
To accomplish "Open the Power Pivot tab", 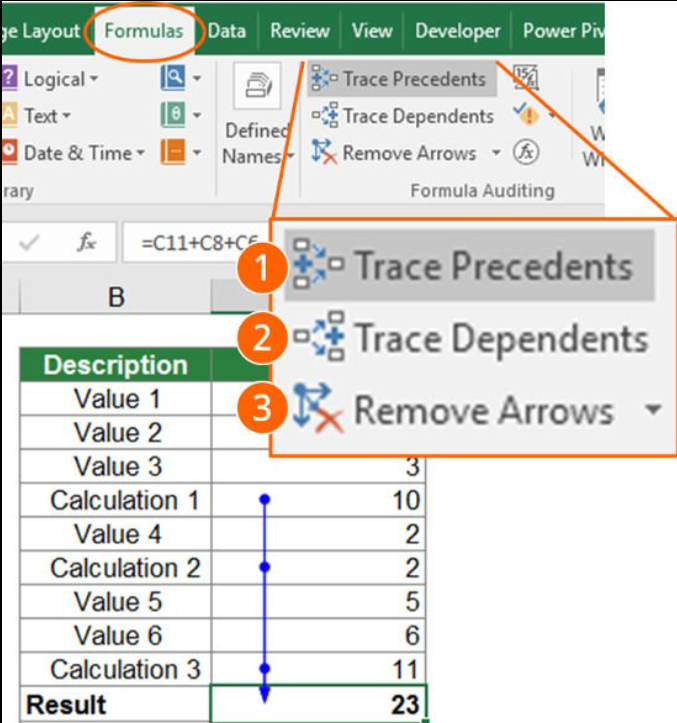I will click(x=562, y=31).
